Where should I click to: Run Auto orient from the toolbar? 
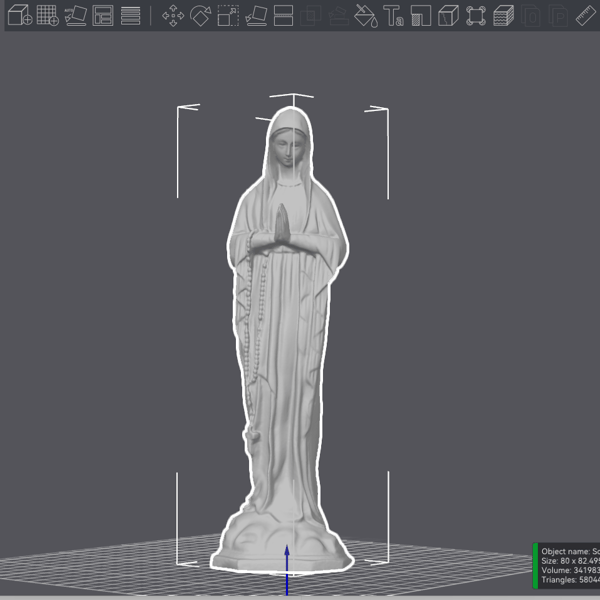tap(75, 15)
